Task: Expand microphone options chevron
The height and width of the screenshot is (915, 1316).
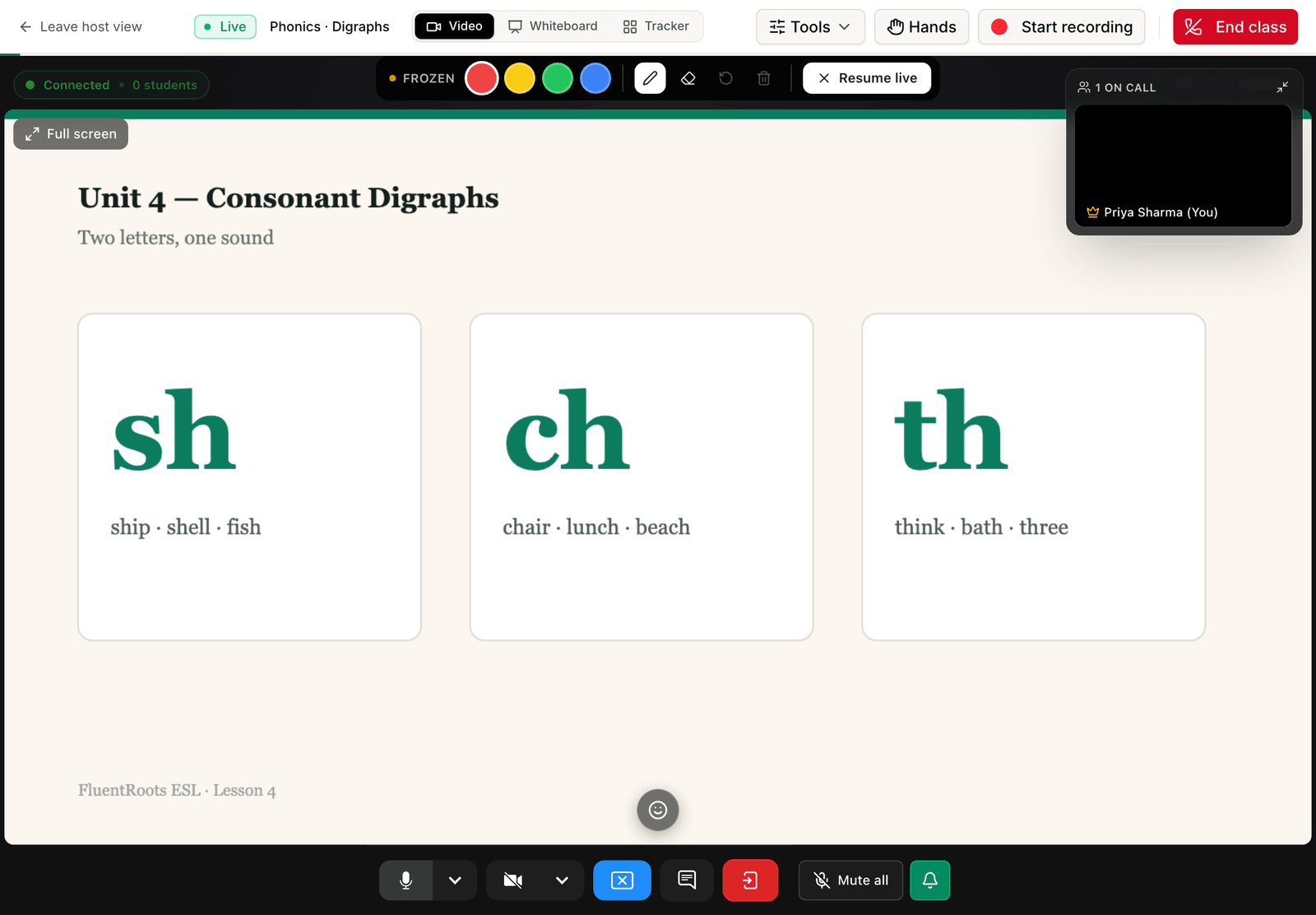Action: [x=455, y=880]
